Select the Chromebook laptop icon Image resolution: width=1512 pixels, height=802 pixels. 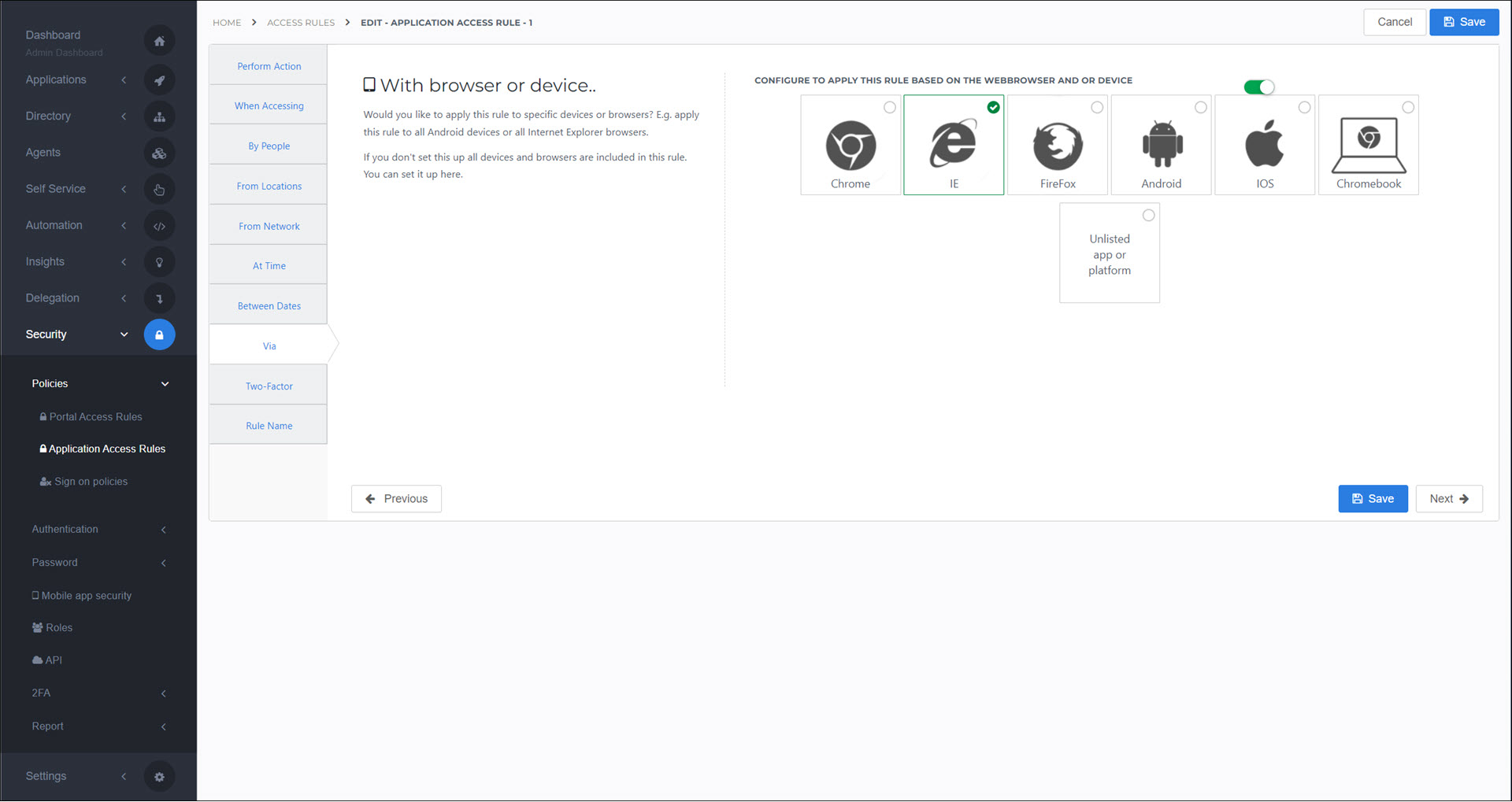[x=1369, y=145]
